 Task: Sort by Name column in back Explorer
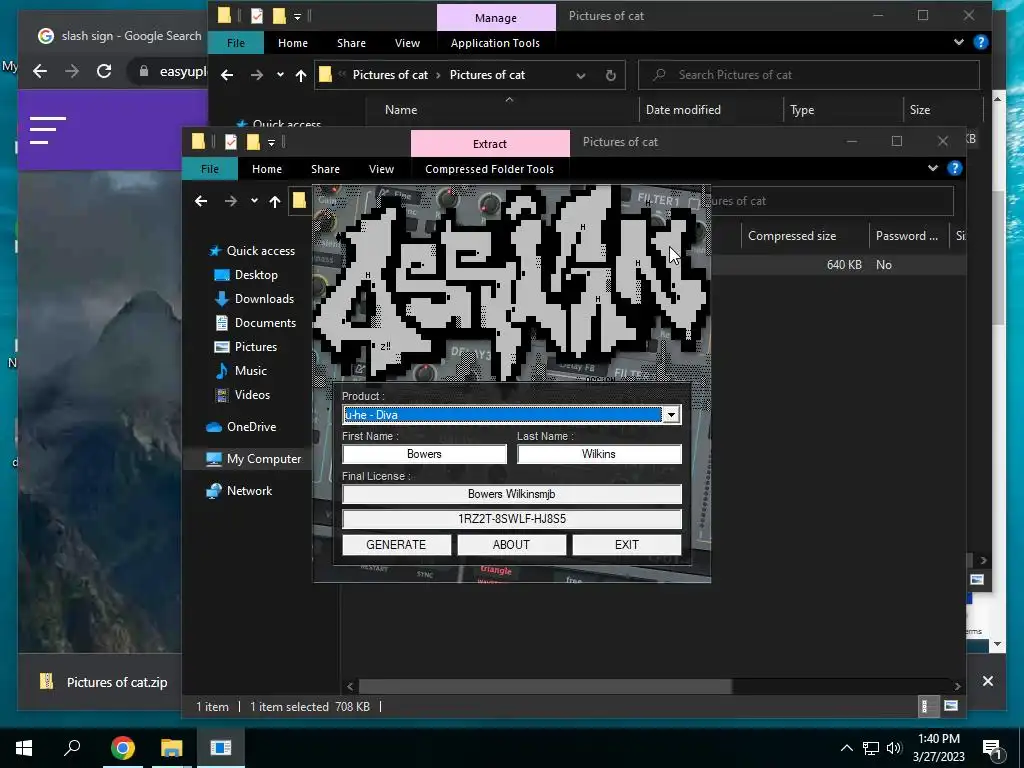502,110
